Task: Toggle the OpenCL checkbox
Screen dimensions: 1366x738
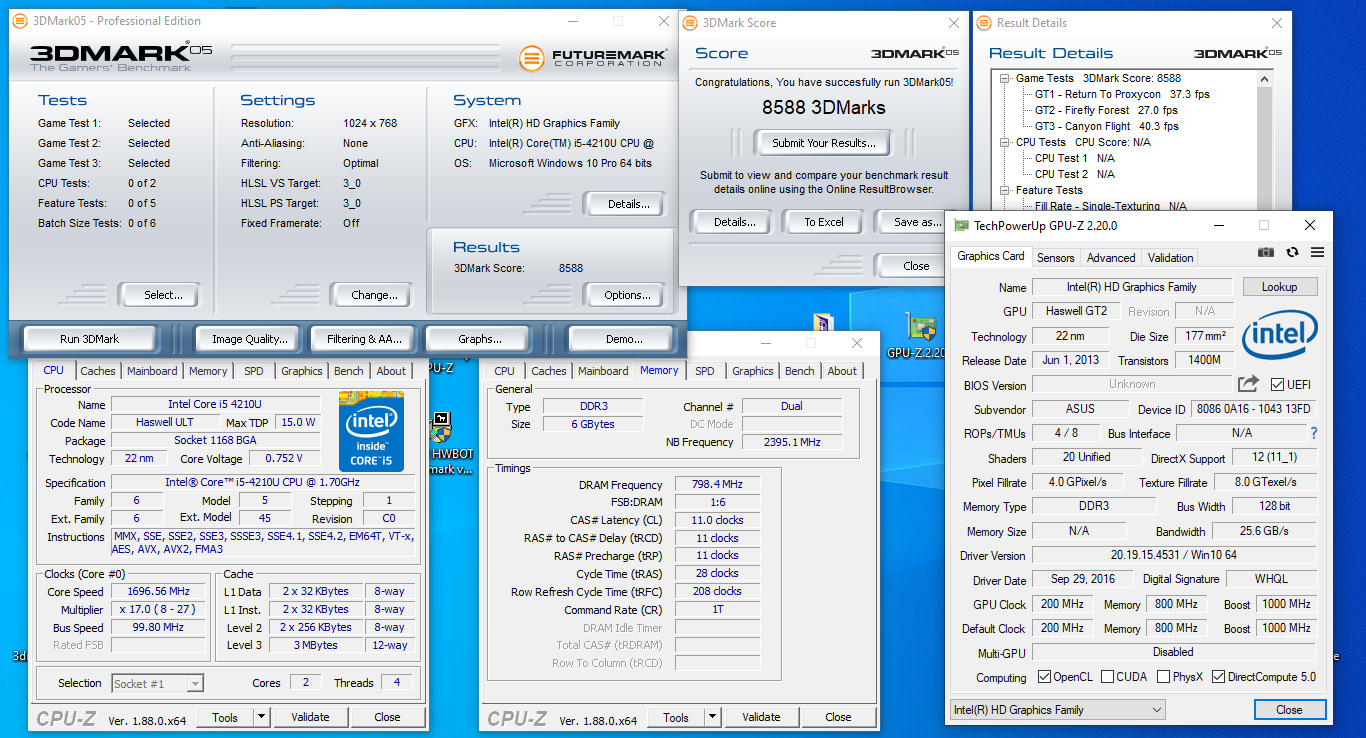Action: tap(1045, 677)
